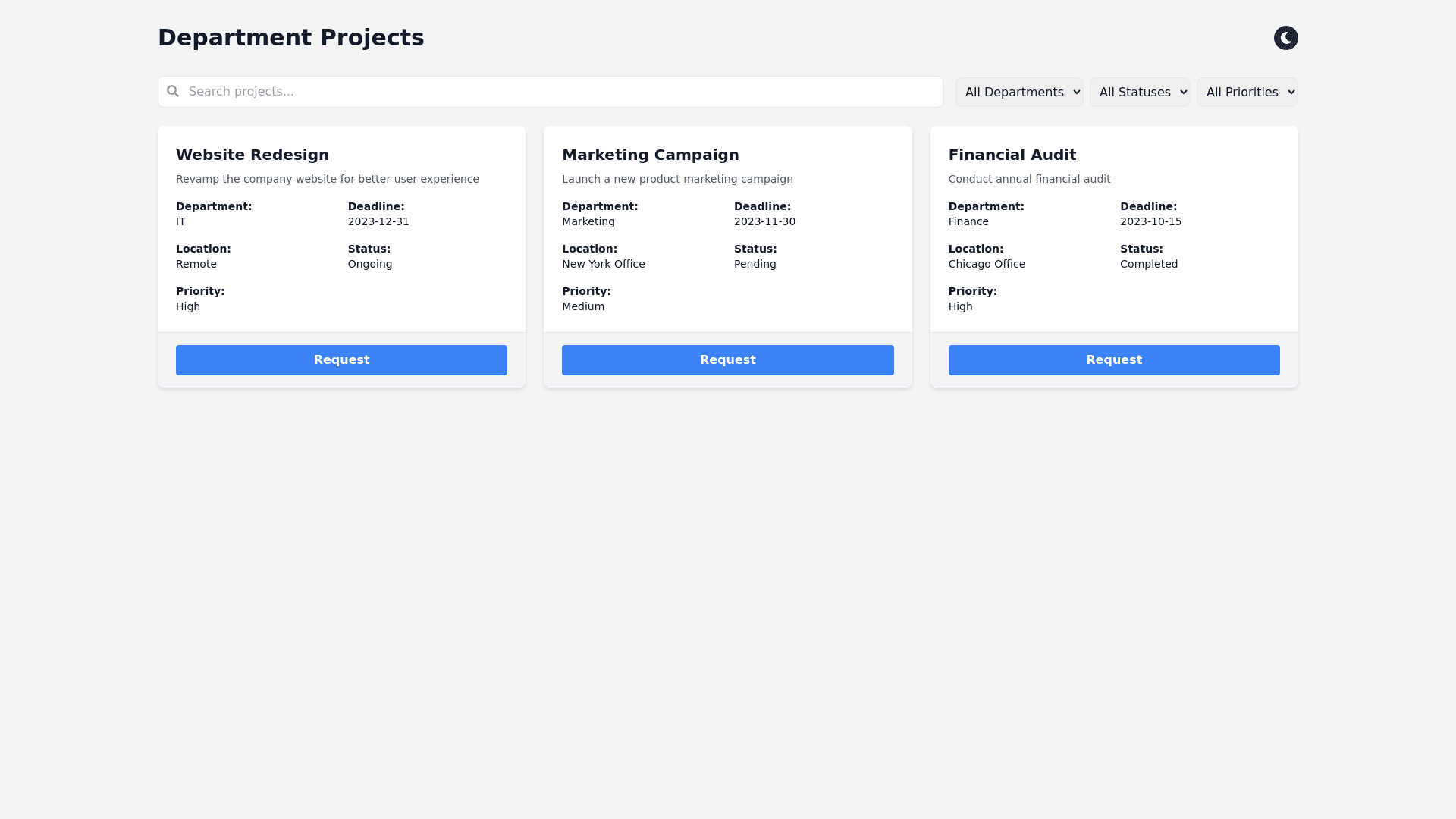Click the Financial Audit card title

[1012, 155]
